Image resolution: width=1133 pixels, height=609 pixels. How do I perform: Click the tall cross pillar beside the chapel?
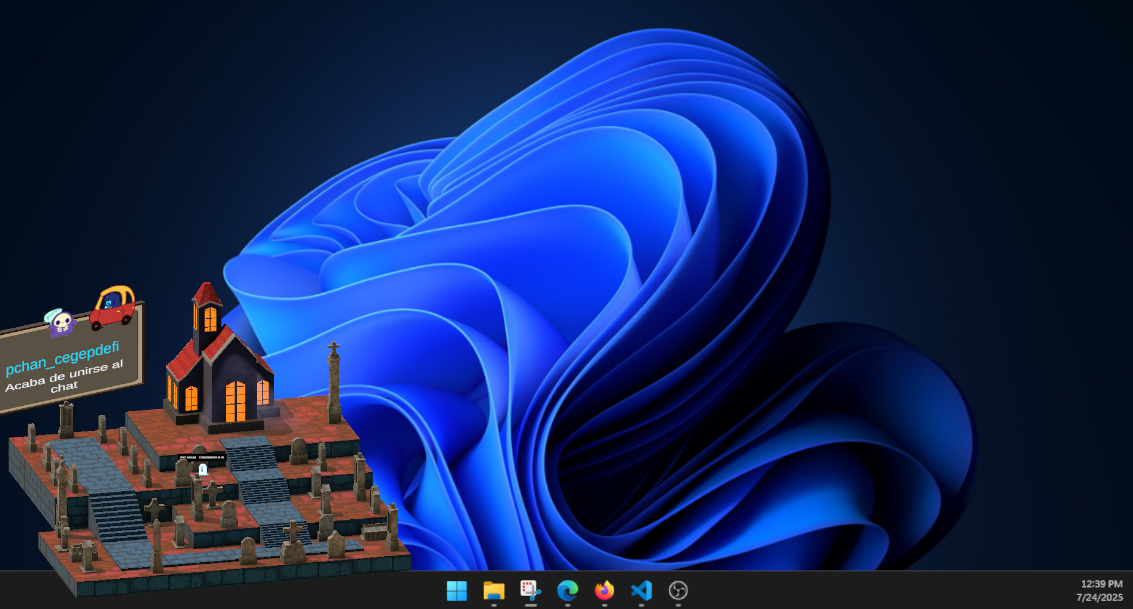point(334,382)
